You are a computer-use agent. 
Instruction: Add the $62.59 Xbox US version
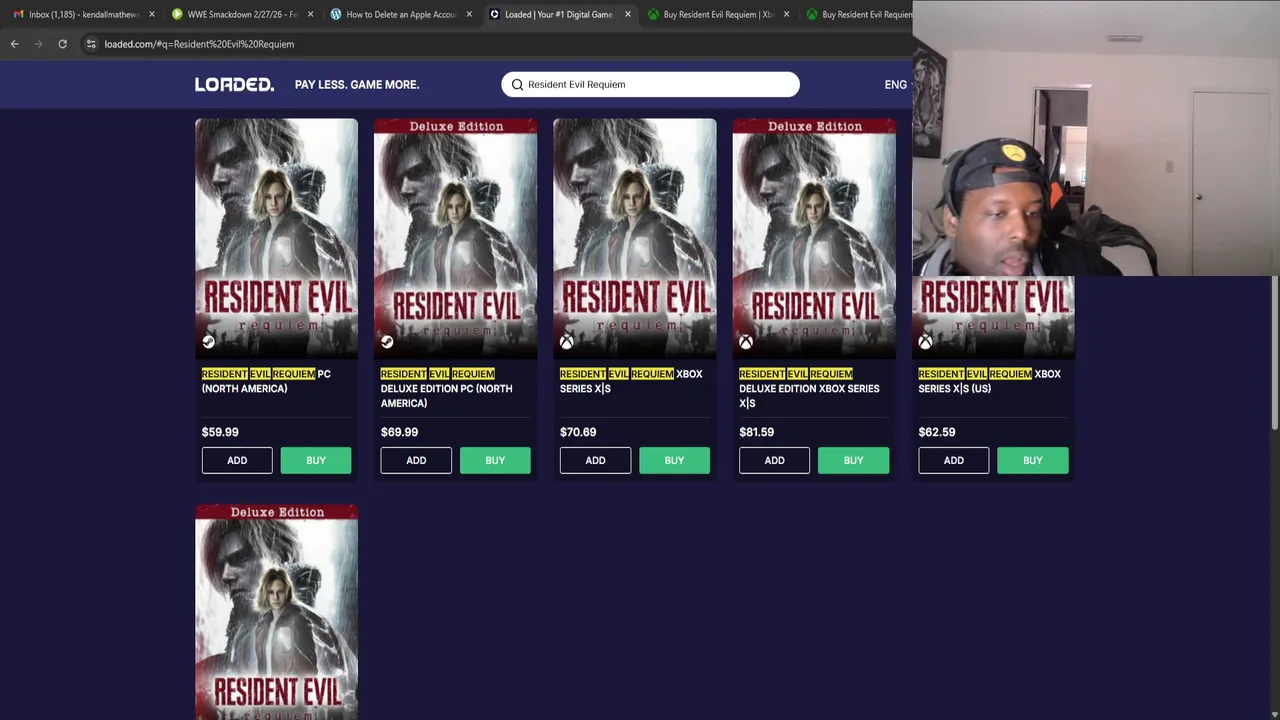953,460
